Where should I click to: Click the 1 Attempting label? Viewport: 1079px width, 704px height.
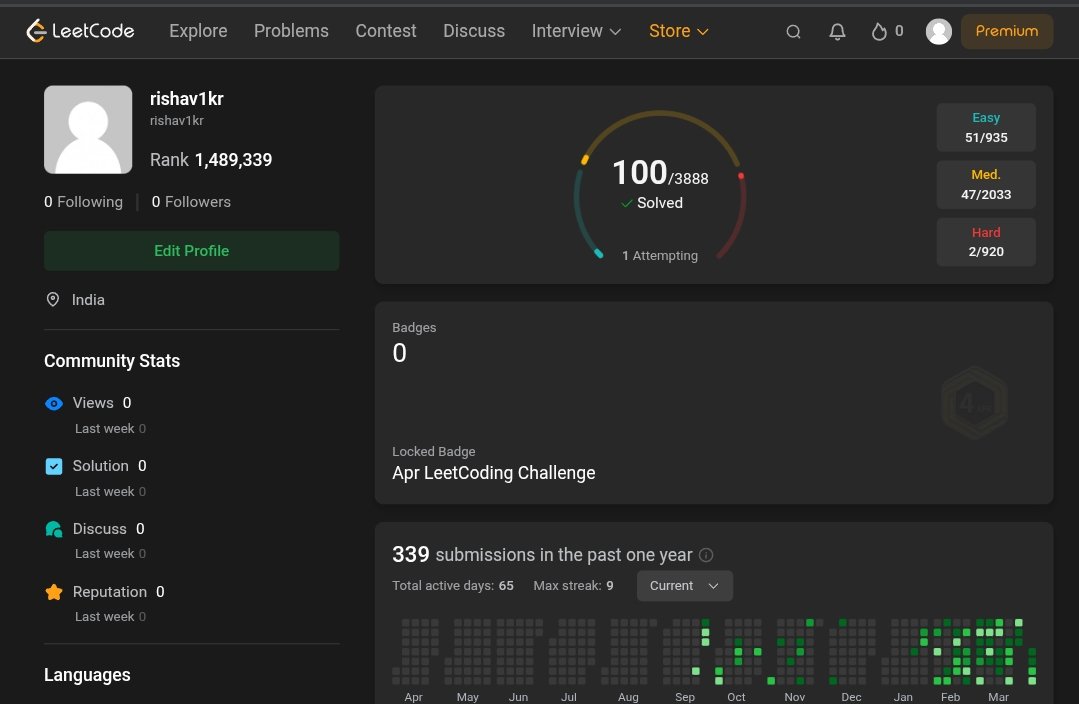coord(660,255)
